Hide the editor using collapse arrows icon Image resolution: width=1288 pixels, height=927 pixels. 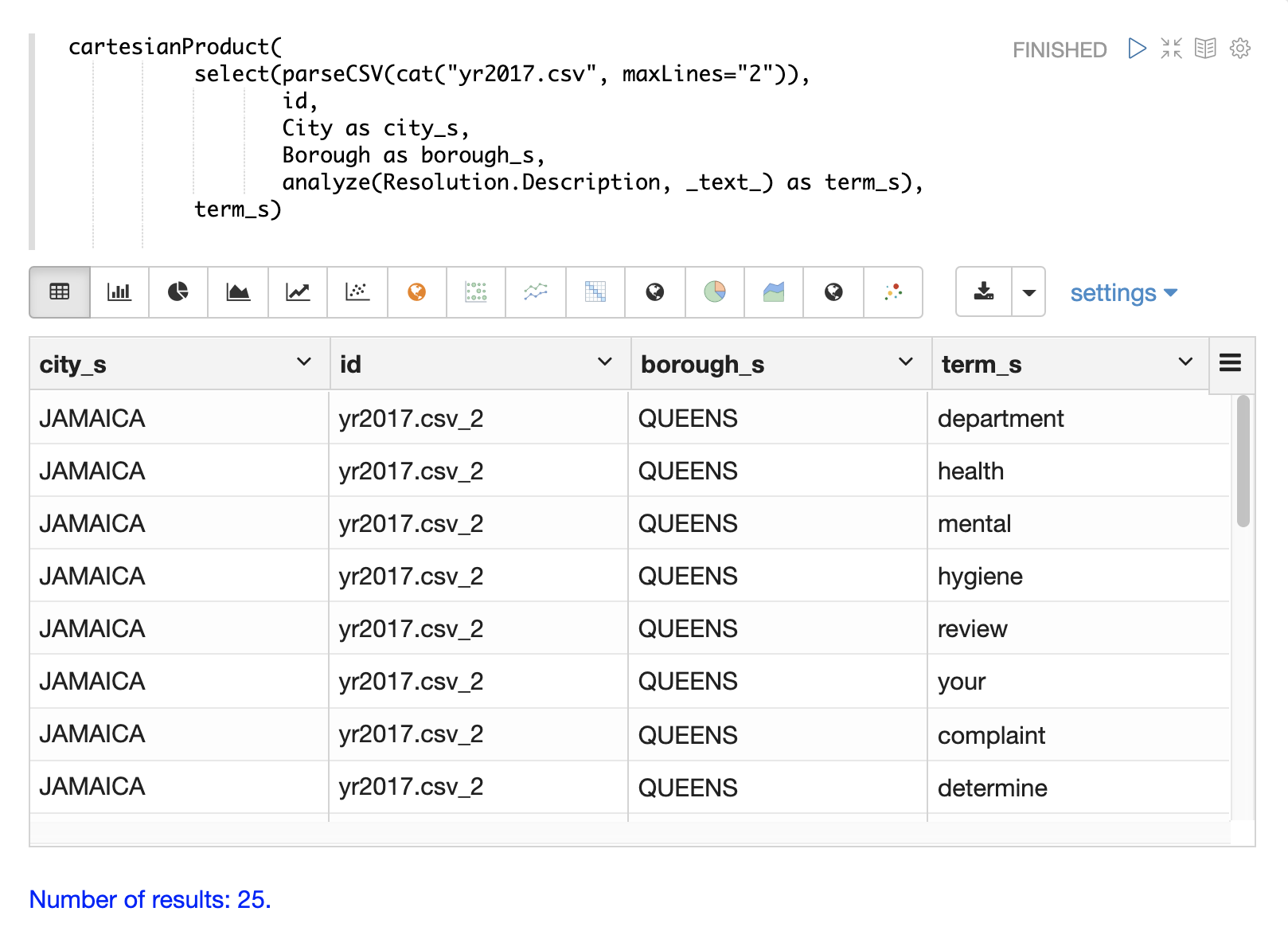(1171, 49)
